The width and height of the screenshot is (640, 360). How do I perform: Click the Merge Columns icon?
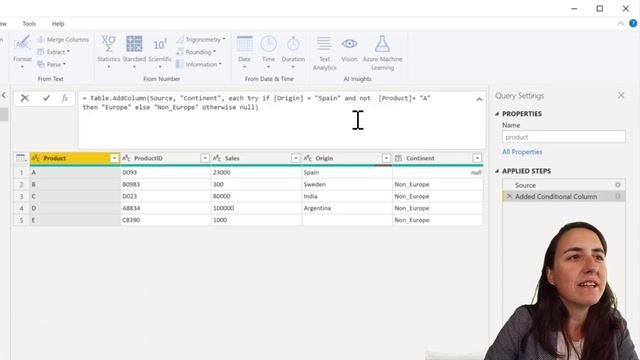pyautogui.click(x=41, y=40)
